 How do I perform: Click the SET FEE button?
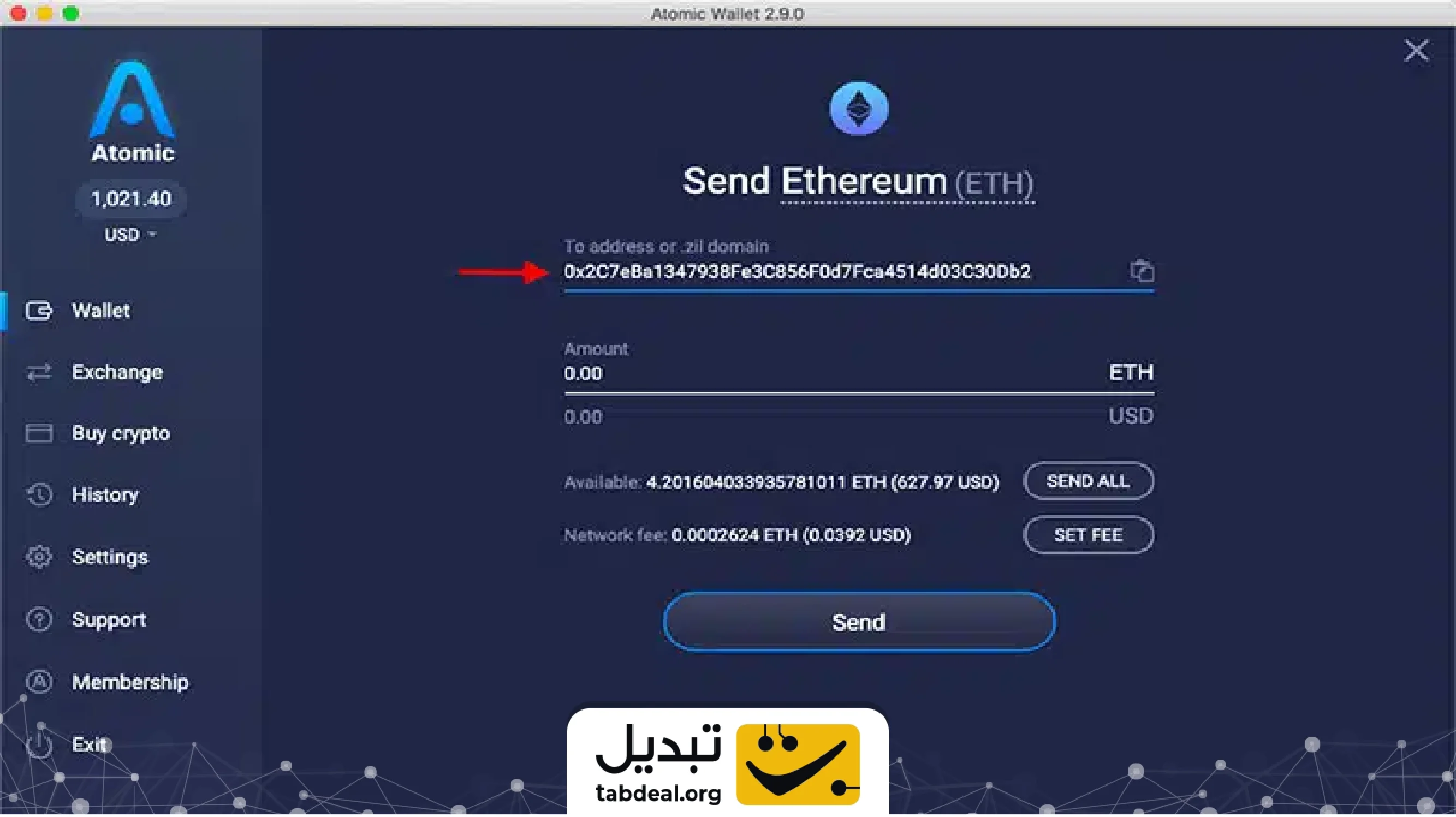[x=1089, y=535]
